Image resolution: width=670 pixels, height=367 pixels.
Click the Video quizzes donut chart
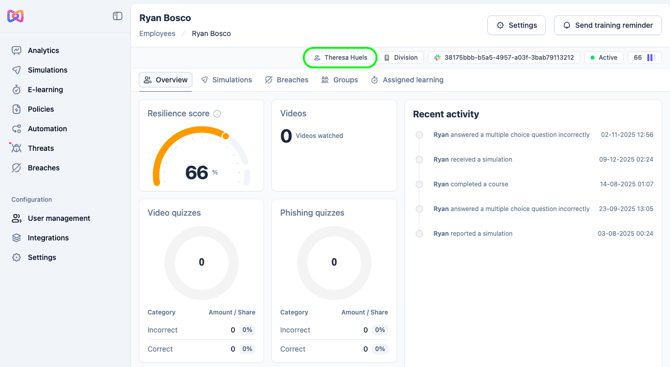(x=202, y=262)
